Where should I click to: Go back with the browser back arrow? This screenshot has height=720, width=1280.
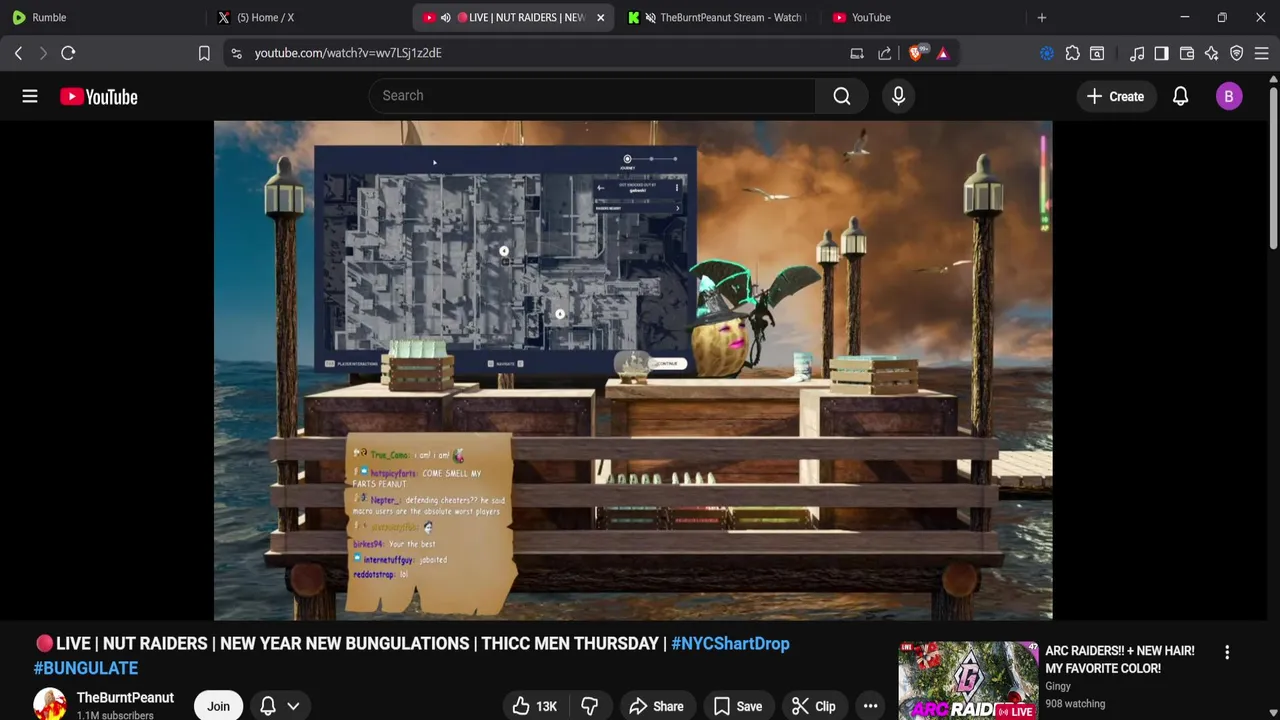(x=18, y=53)
